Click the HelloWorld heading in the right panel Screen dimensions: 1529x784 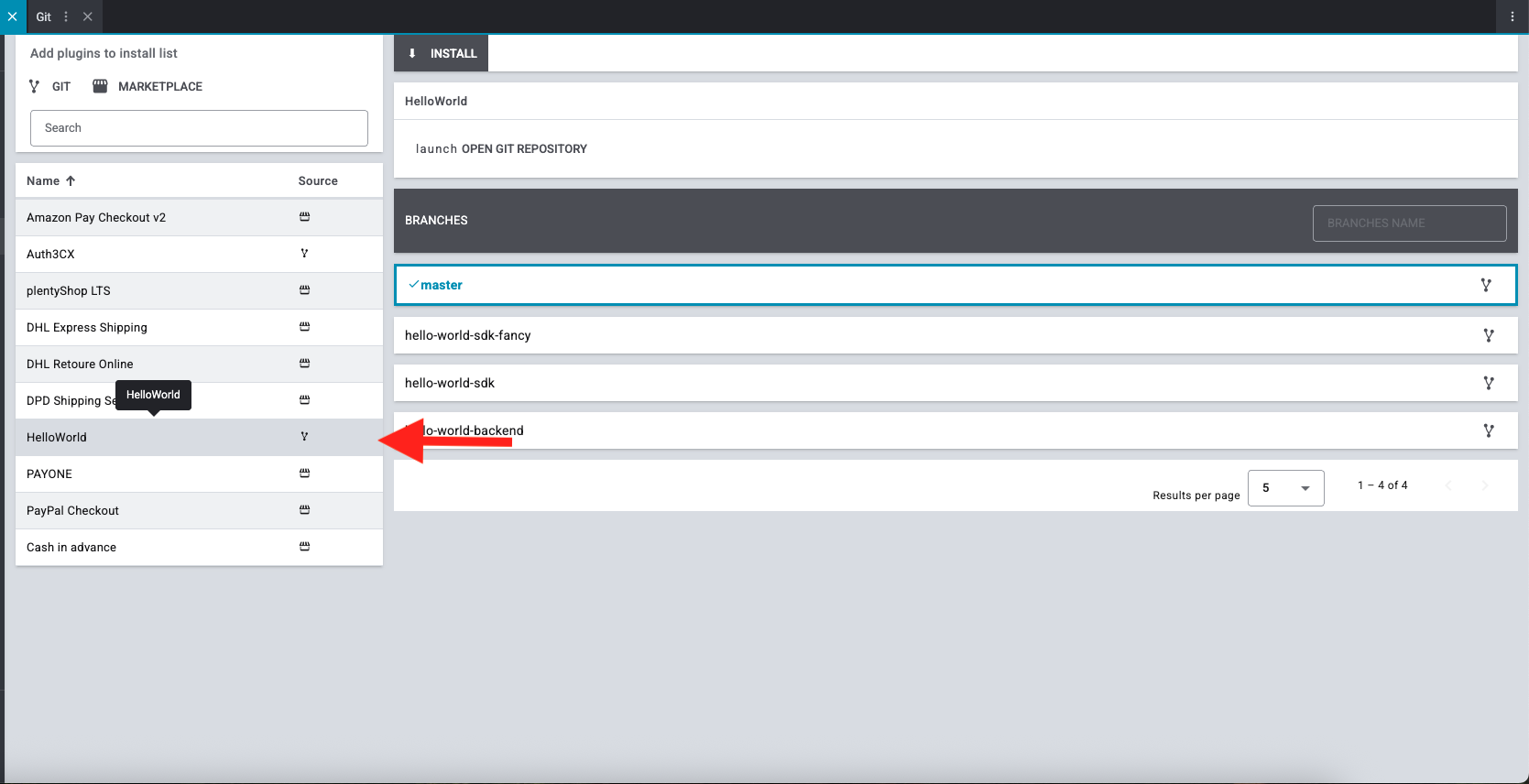point(436,102)
